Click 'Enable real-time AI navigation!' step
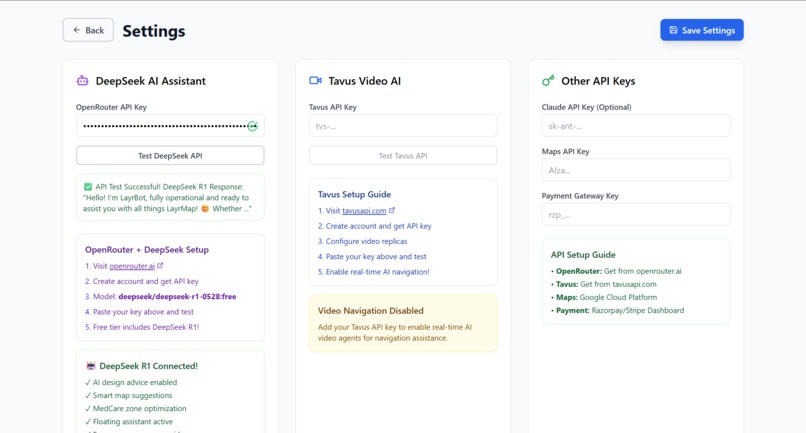The width and height of the screenshot is (806, 433). pyautogui.click(x=374, y=272)
